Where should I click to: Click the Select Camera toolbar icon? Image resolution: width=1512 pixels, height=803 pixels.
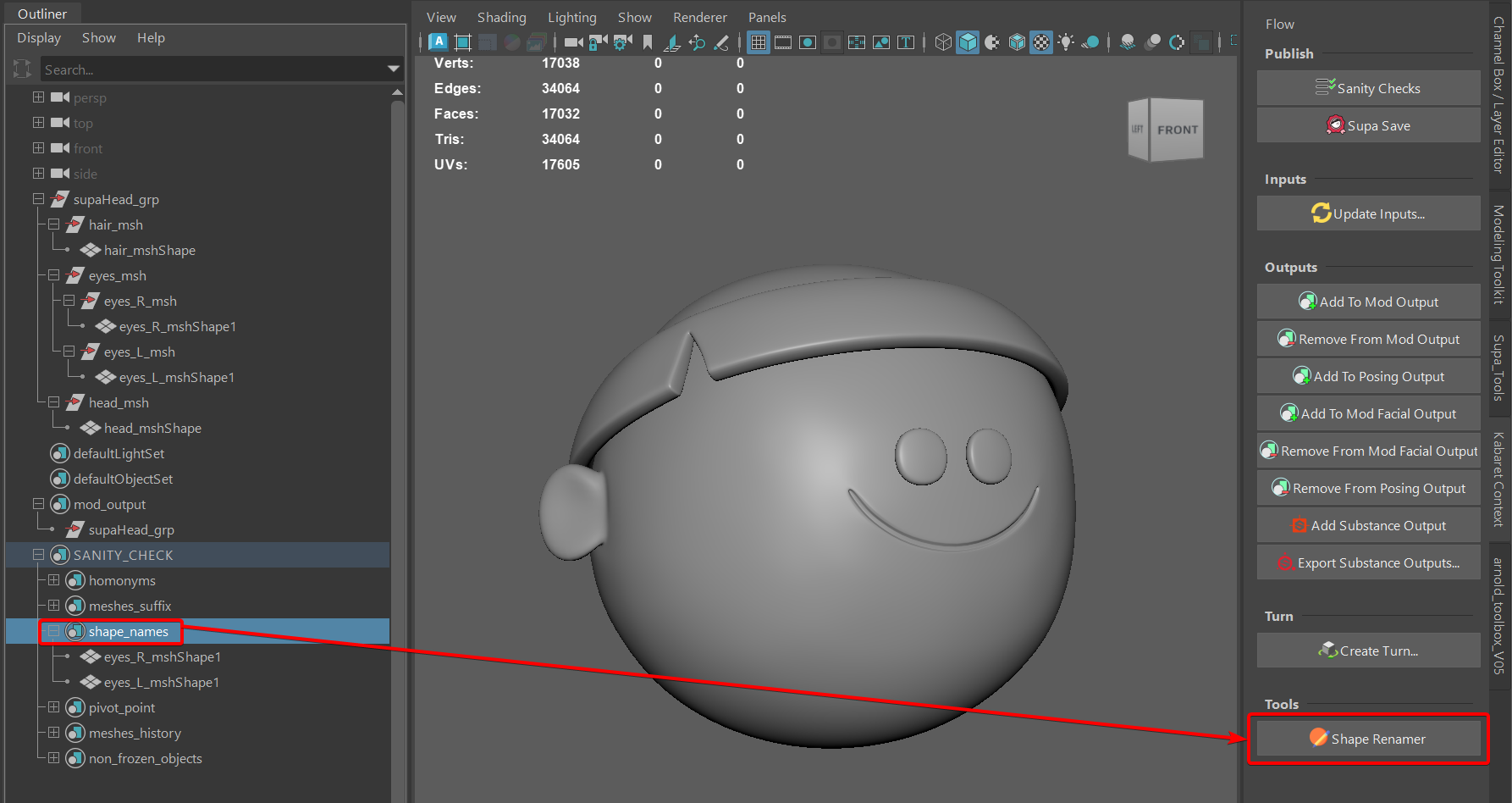573,42
